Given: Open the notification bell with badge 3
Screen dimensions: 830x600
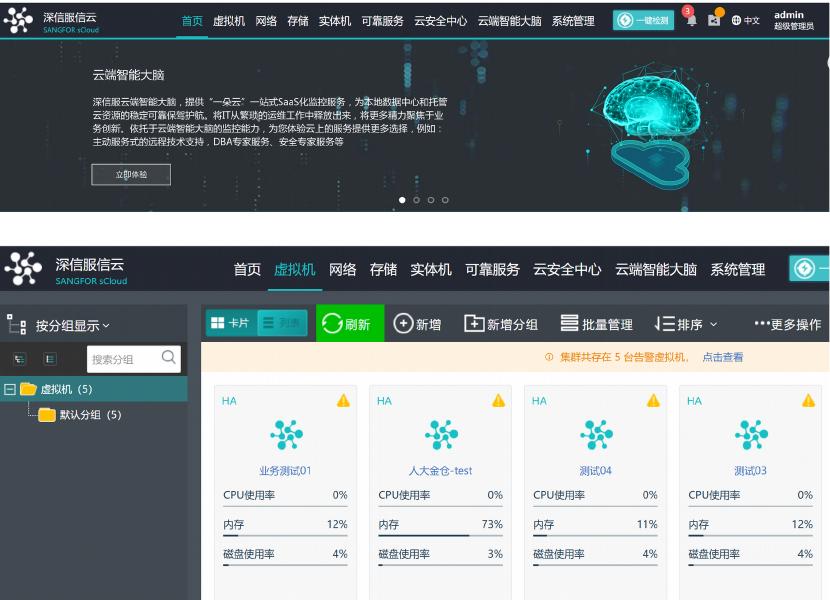Looking at the screenshot, I should click(x=691, y=21).
